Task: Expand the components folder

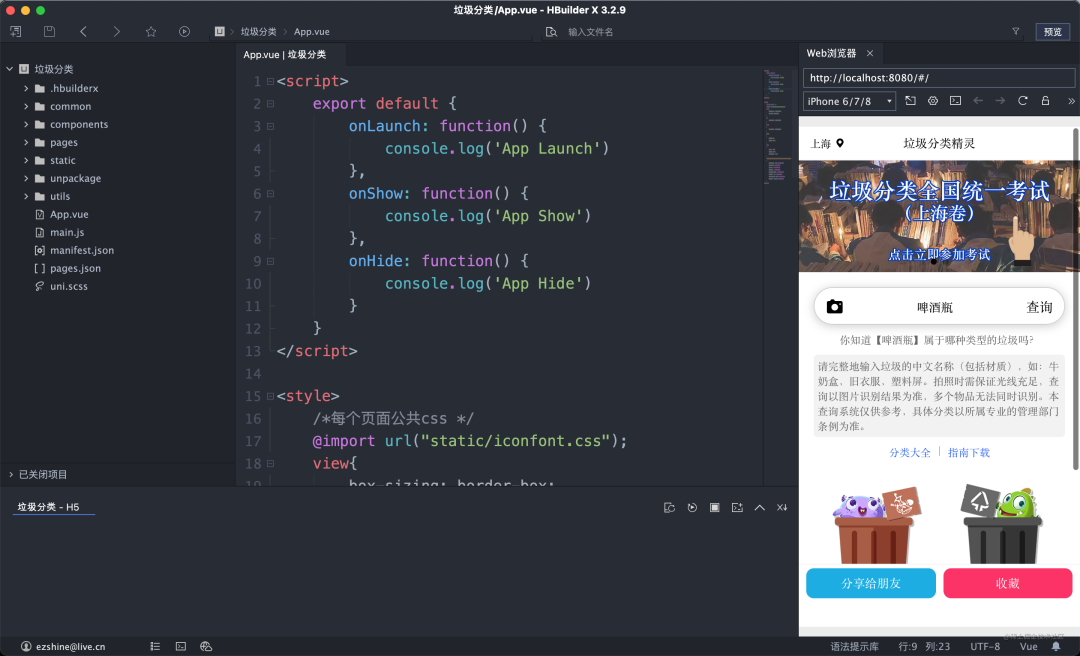Action: tap(26, 124)
